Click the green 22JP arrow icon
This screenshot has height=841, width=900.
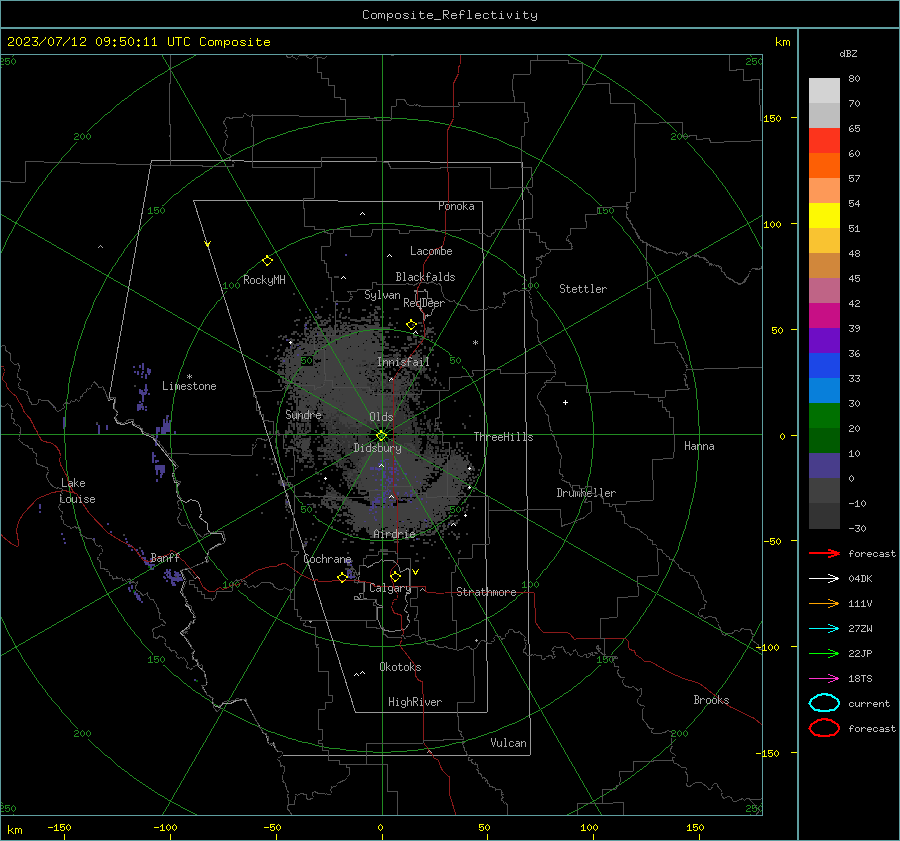[824, 653]
